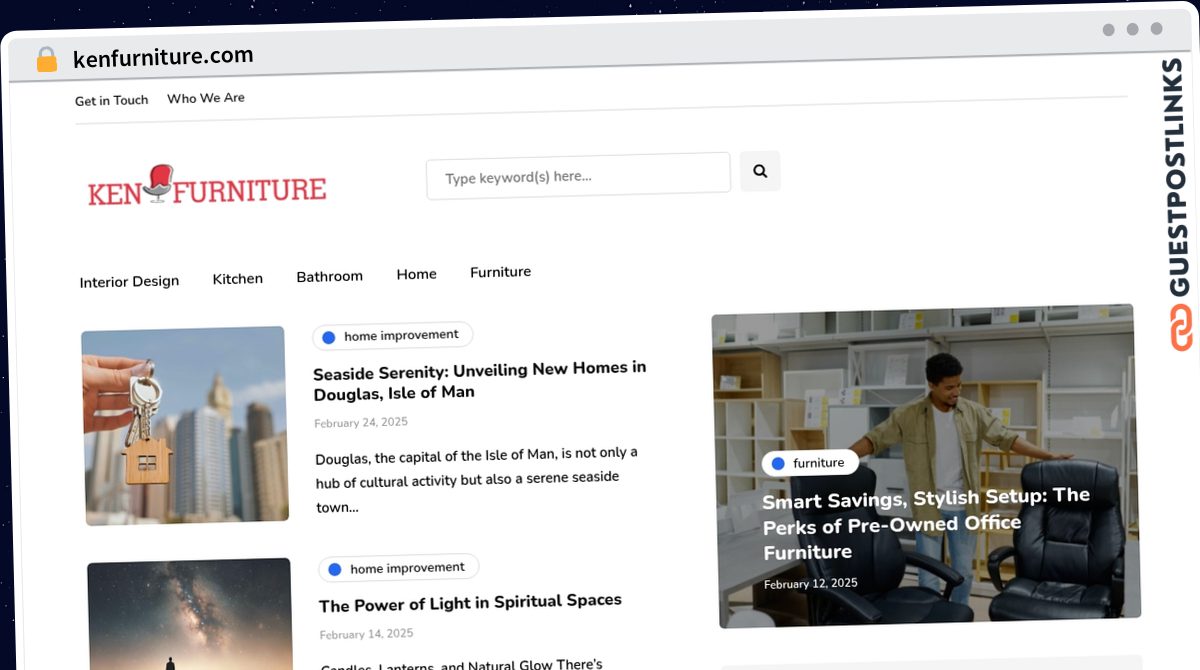Click the padlock icon in address bar
This screenshot has height=670, width=1200.
(46, 59)
